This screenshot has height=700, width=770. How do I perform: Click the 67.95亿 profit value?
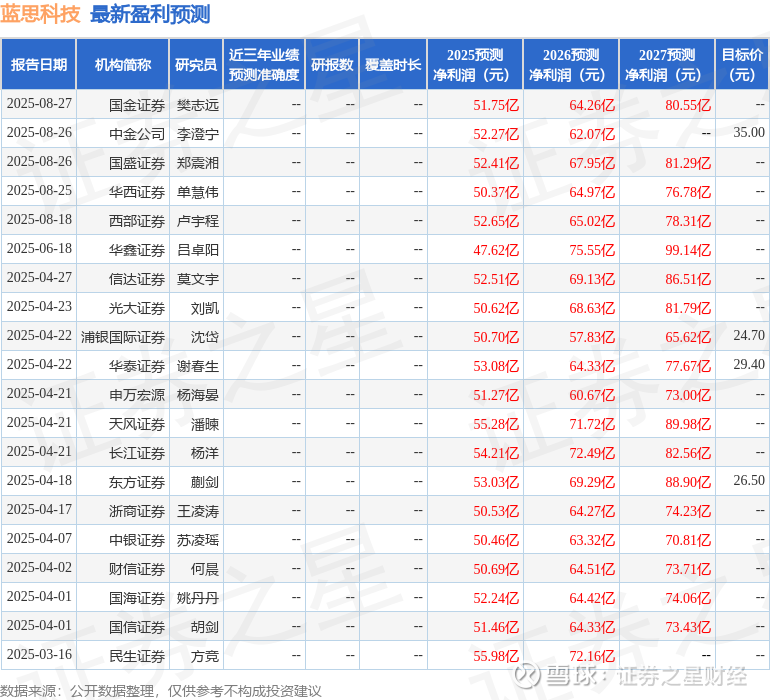[592, 163]
